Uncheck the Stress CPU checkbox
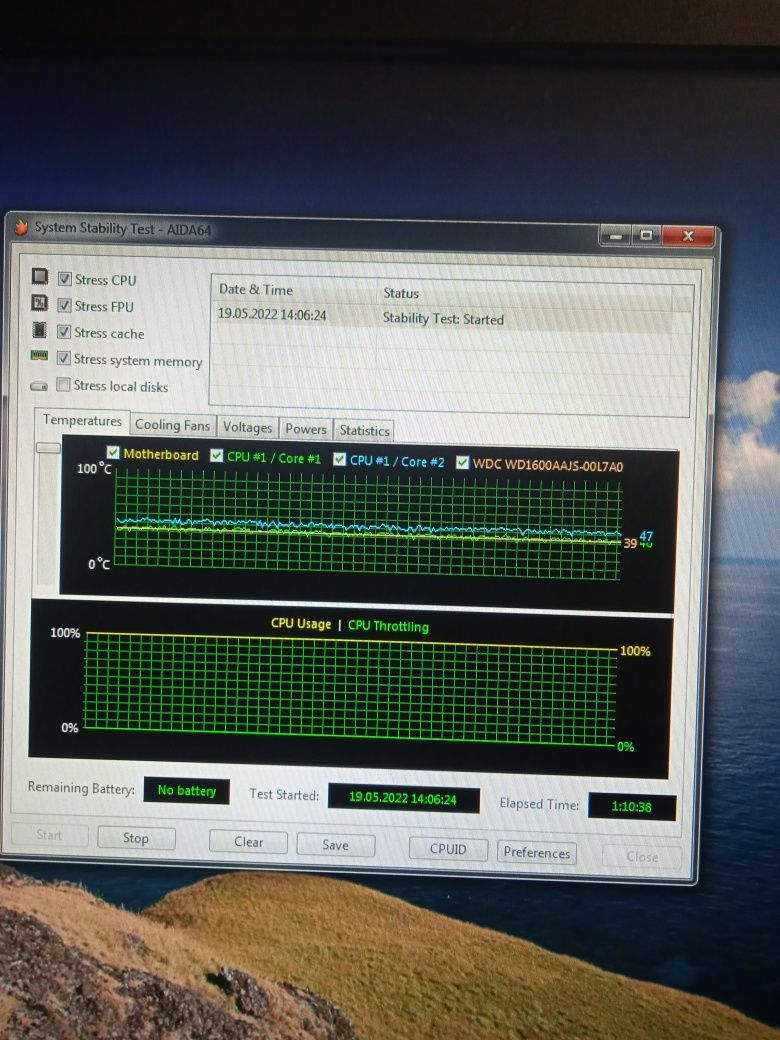The width and height of the screenshot is (780, 1040). pyautogui.click(x=64, y=279)
